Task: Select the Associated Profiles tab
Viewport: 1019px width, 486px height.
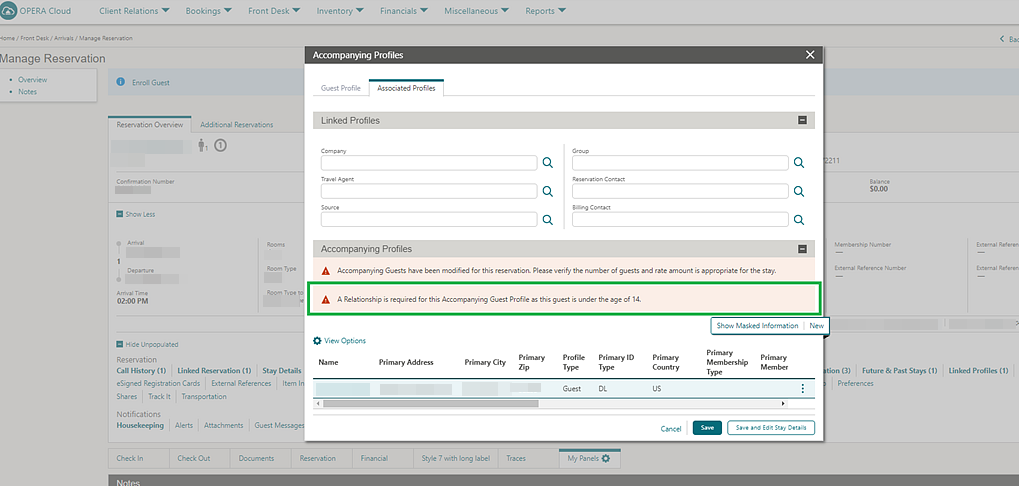Action: [406, 88]
